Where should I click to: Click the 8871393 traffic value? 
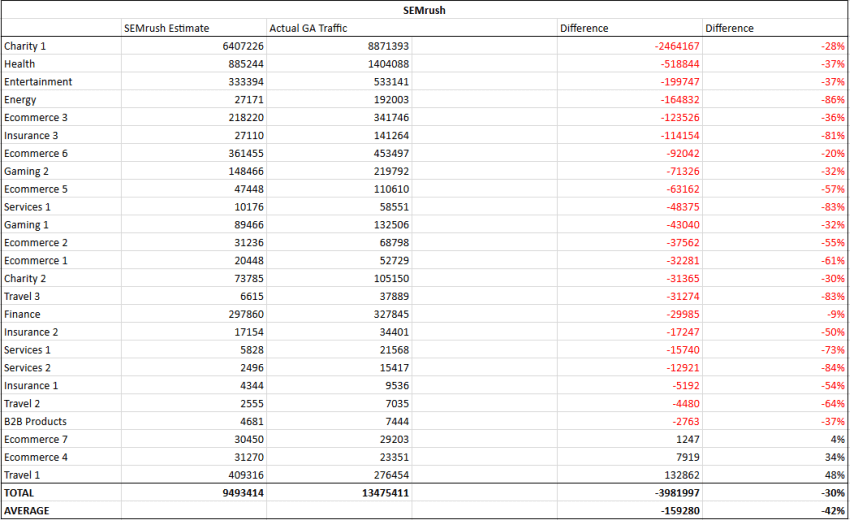point(339,46)
